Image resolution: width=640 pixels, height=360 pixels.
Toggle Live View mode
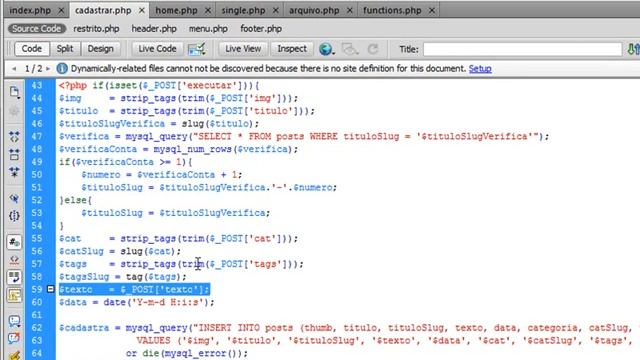click(x=243, y=49)
